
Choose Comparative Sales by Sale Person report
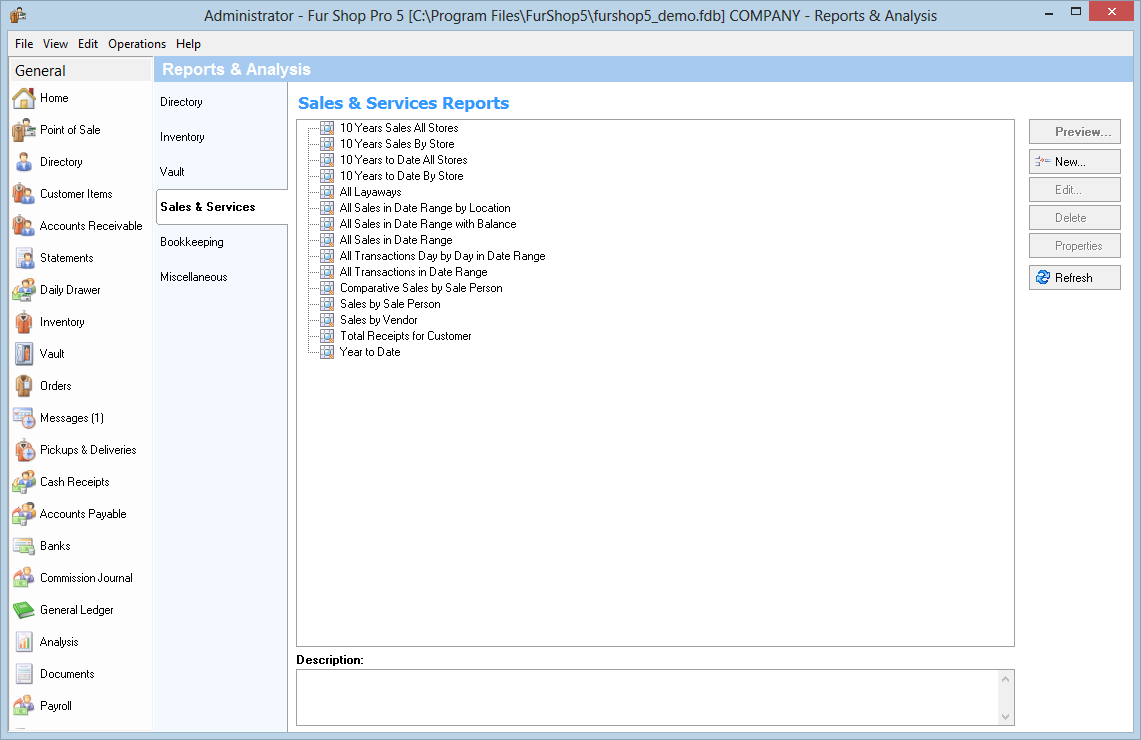421,288
